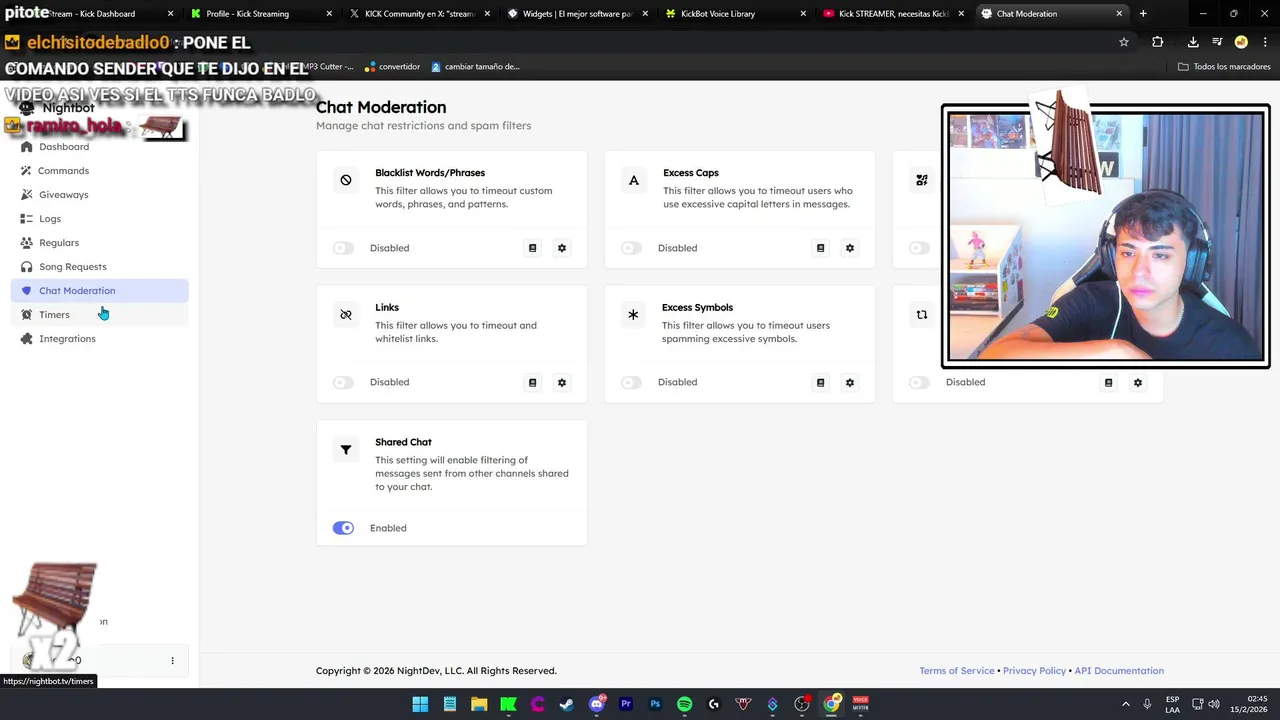
Task: Open a new browser tab
Action: 1143,14
